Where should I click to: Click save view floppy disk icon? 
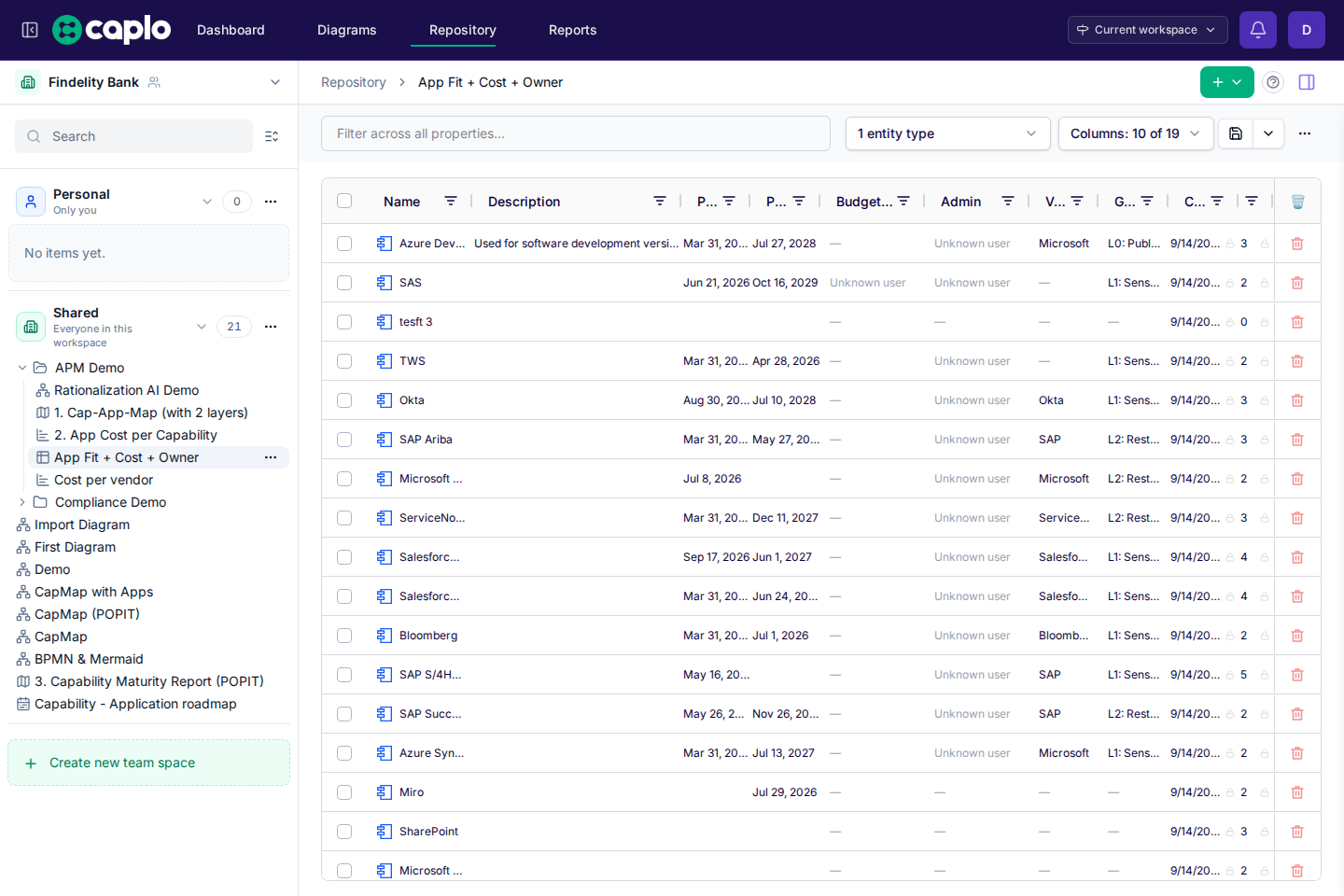pos(1236,133)
